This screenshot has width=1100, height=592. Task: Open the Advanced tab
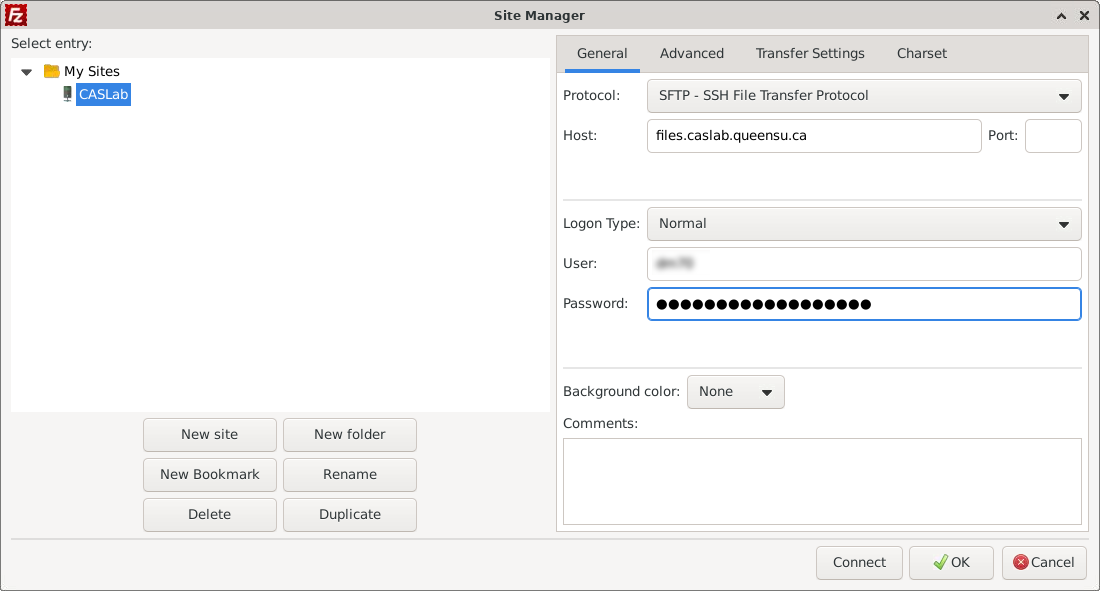pyautogui.click(x=692, y=53)
